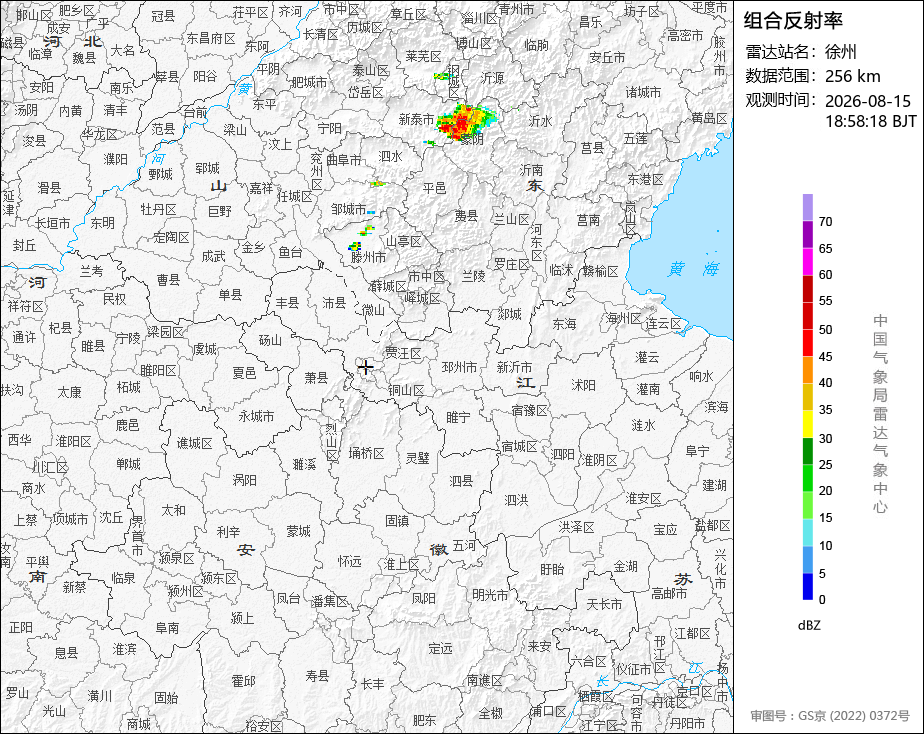Viewport: 924px width, 734px height.
Task: Click the 黄海 sea label
Action: coord(694,269)
